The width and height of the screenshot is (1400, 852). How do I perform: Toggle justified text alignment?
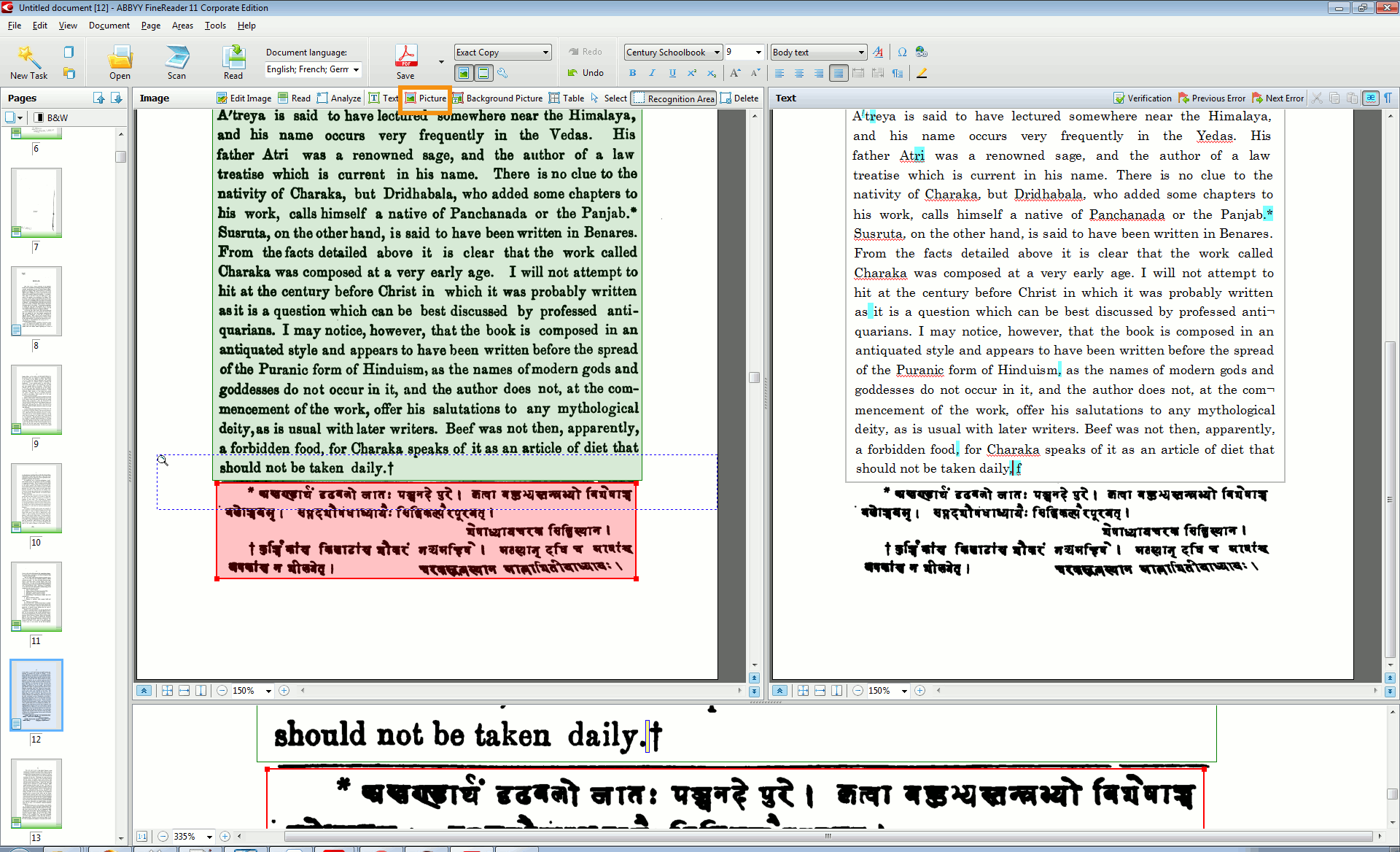(x=839, y=73)
